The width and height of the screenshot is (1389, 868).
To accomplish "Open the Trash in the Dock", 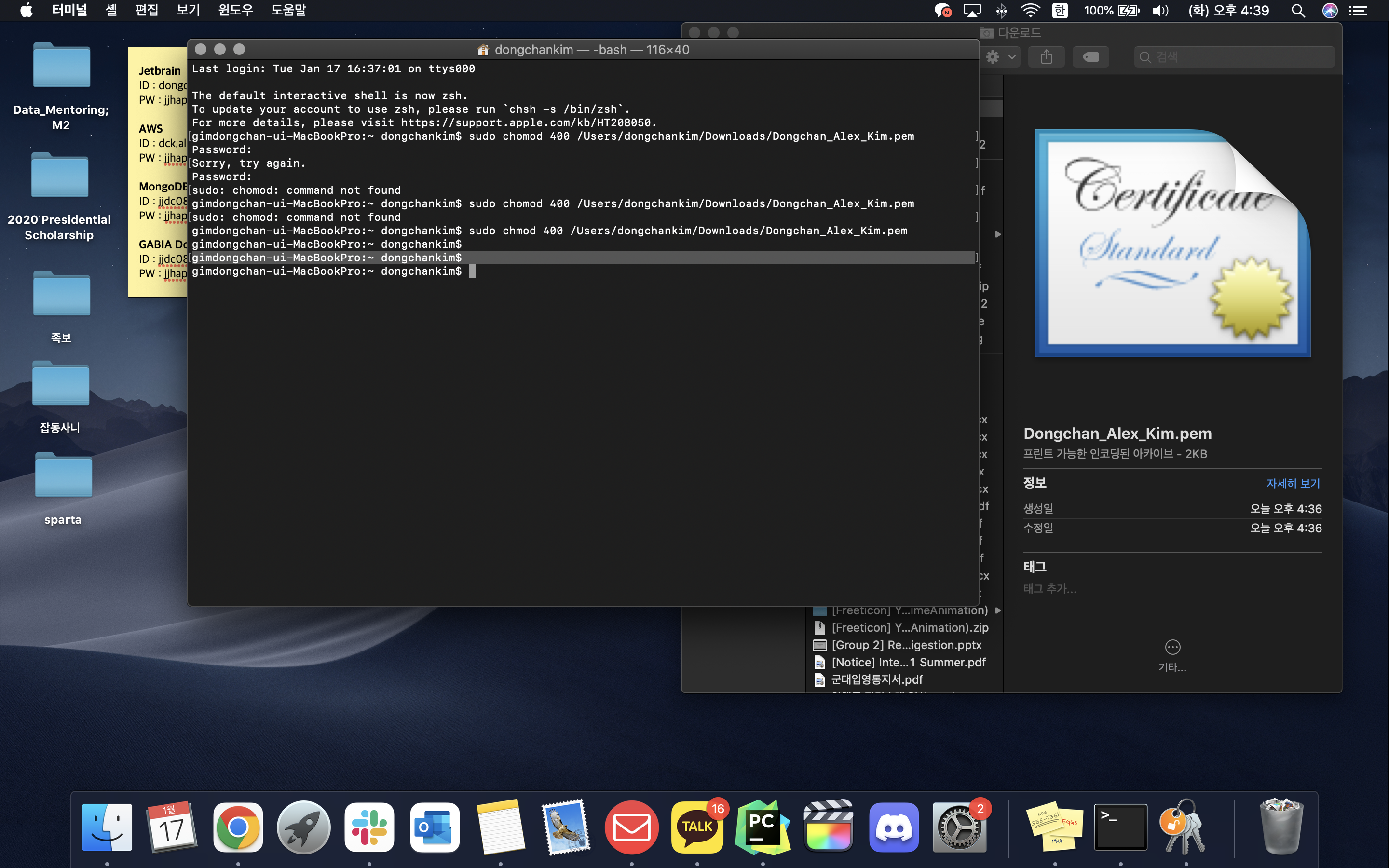I will 1281,827.
